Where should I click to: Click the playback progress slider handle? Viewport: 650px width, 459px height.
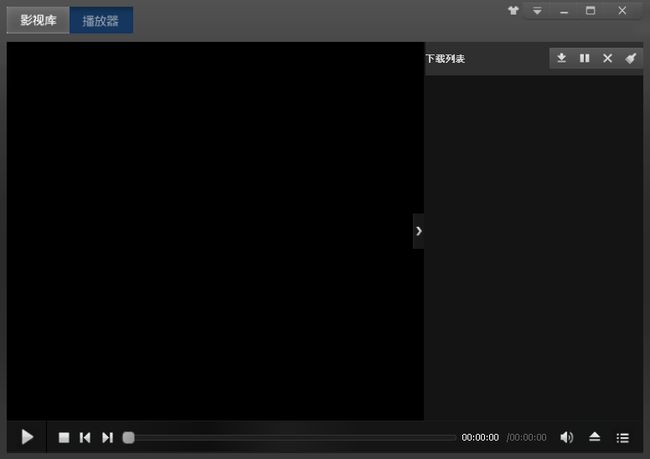(x=129, y=437)
